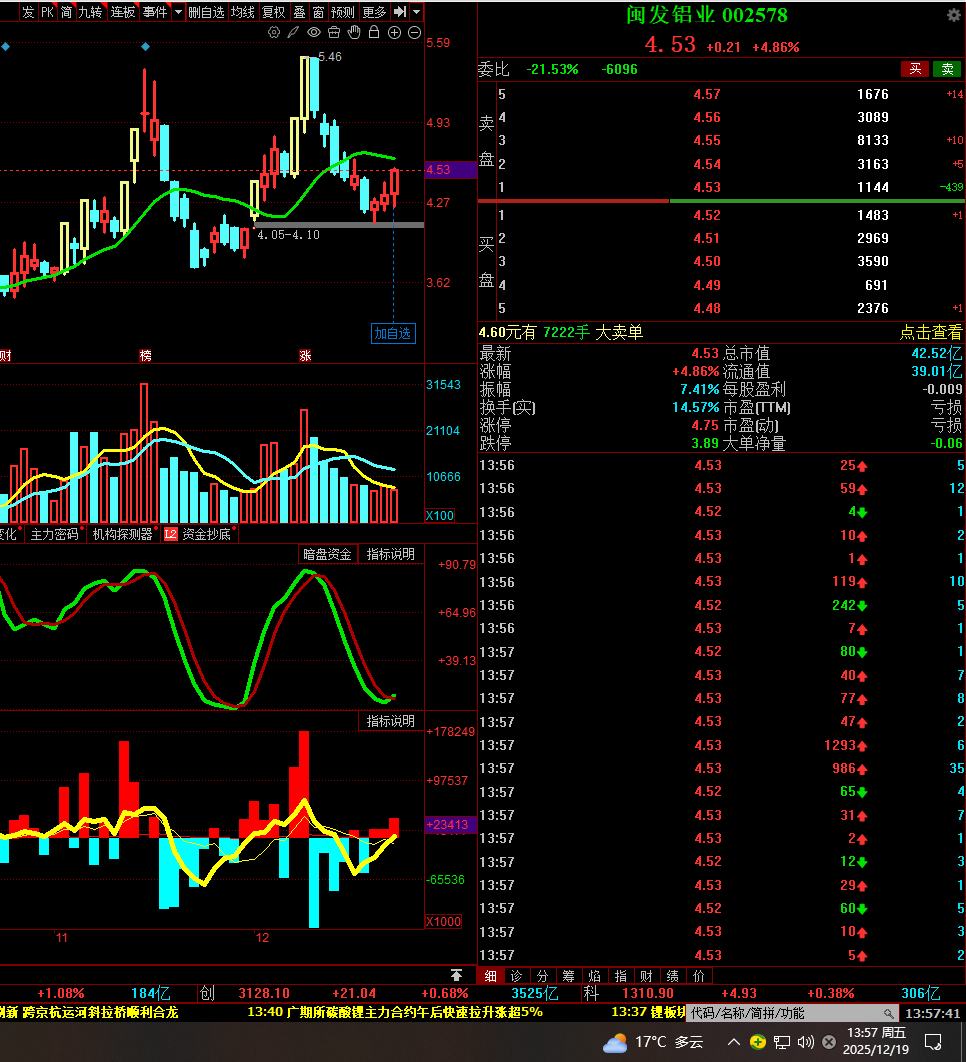This screenshot has height=1062, width=966.
Task: Select the drawing pen tool
Action: [293, 32]
